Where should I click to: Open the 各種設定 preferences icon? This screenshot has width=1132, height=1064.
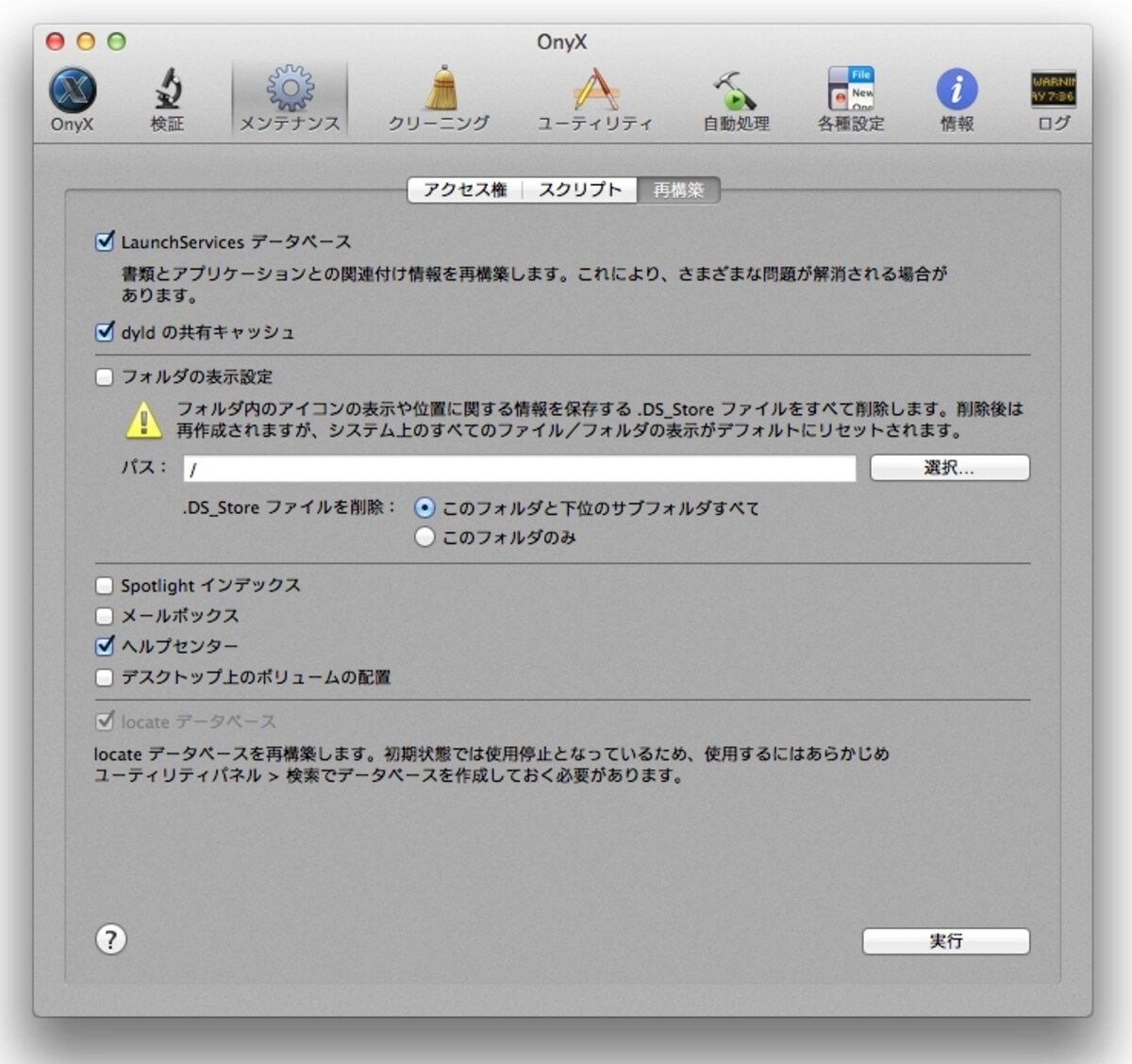(851, 98)
